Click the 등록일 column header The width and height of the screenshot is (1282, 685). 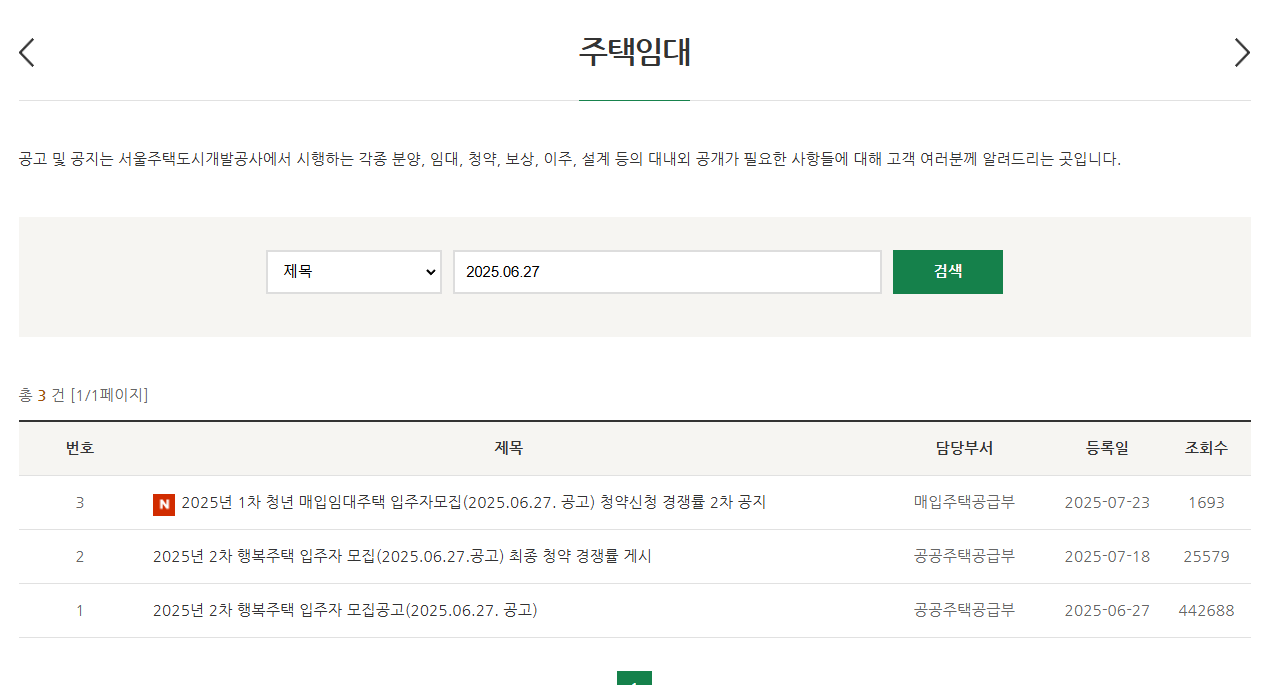pyautogui.click(x=1107, y=448)
